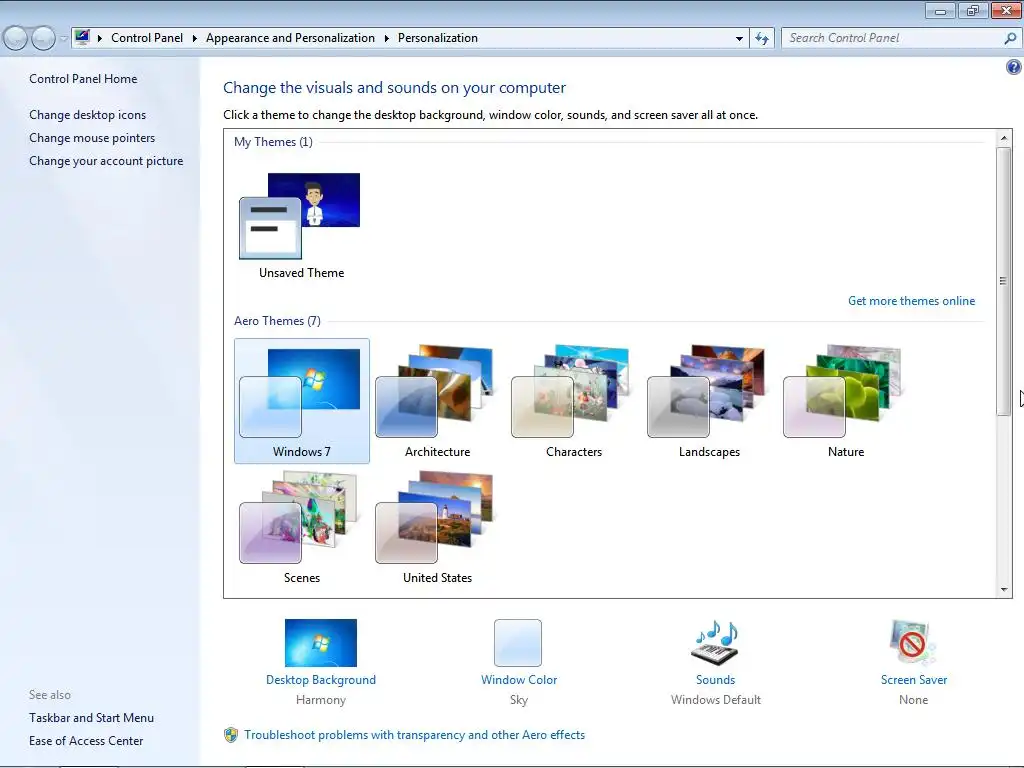
Task: Click the Forward navigation button
Action: click(43, 38)
